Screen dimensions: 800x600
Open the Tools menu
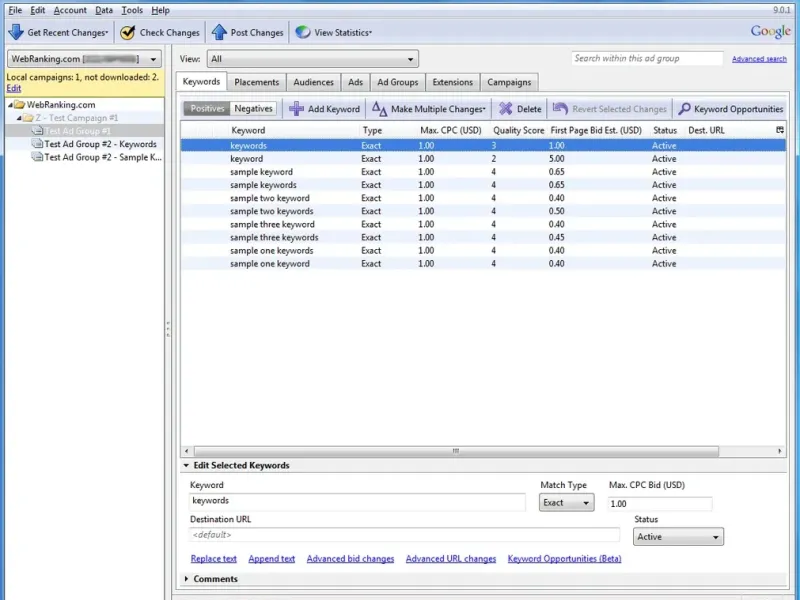pos(132,10)
